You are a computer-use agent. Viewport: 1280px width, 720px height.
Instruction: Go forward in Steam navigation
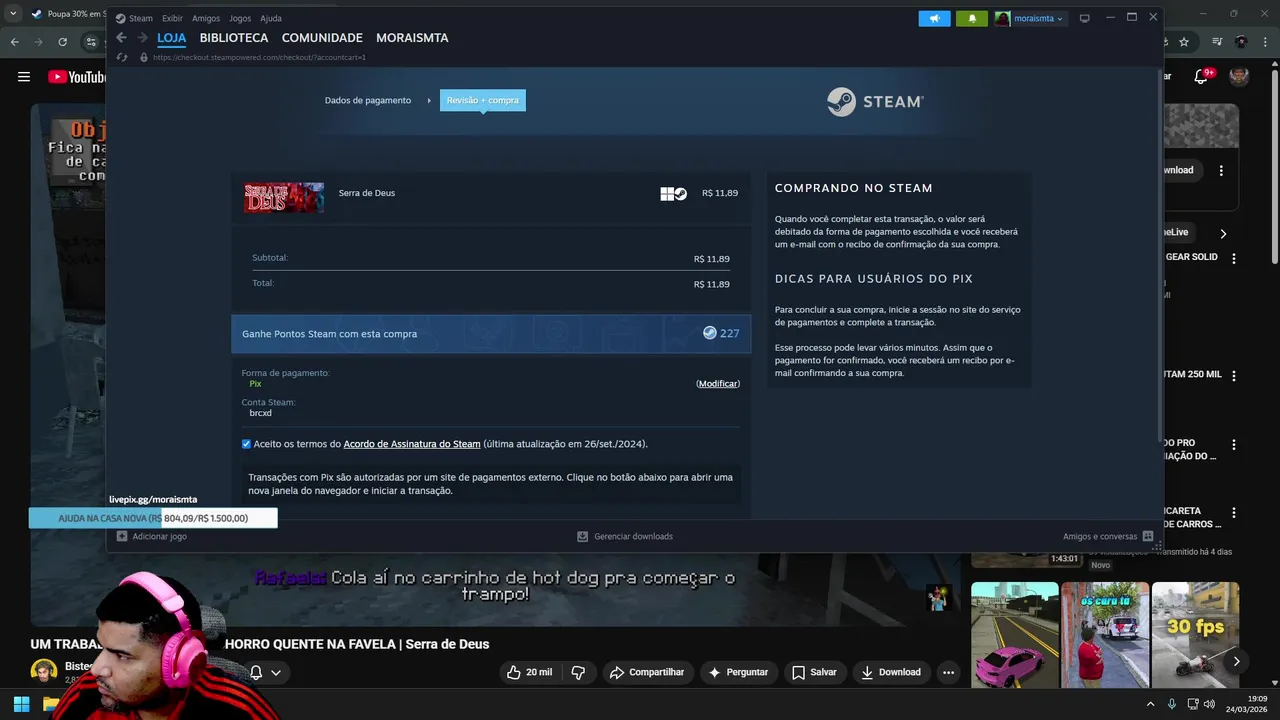[142, 38]
